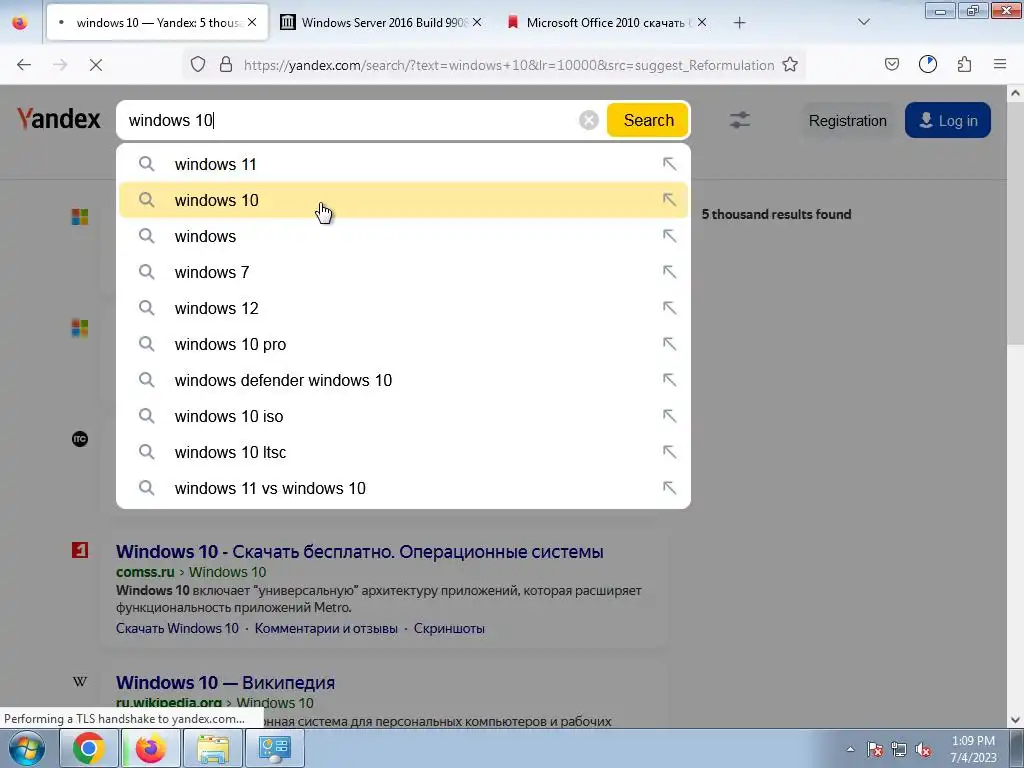
Task: Open the tracking protection shield icon
Action: pyautogui.click(x=198, y=65)
